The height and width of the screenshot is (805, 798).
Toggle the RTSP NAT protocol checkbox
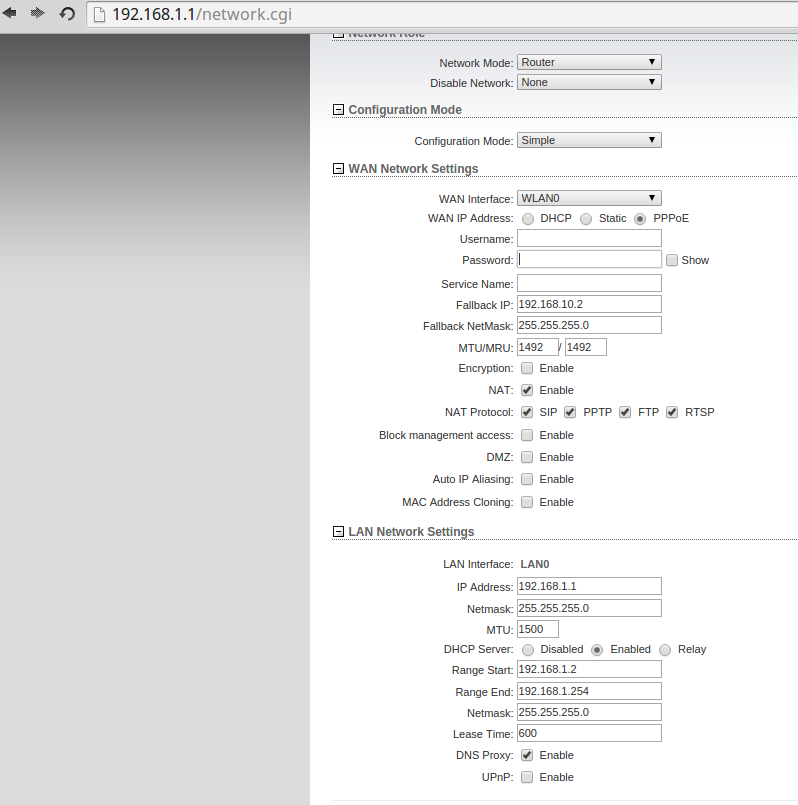tap(672, 412)
